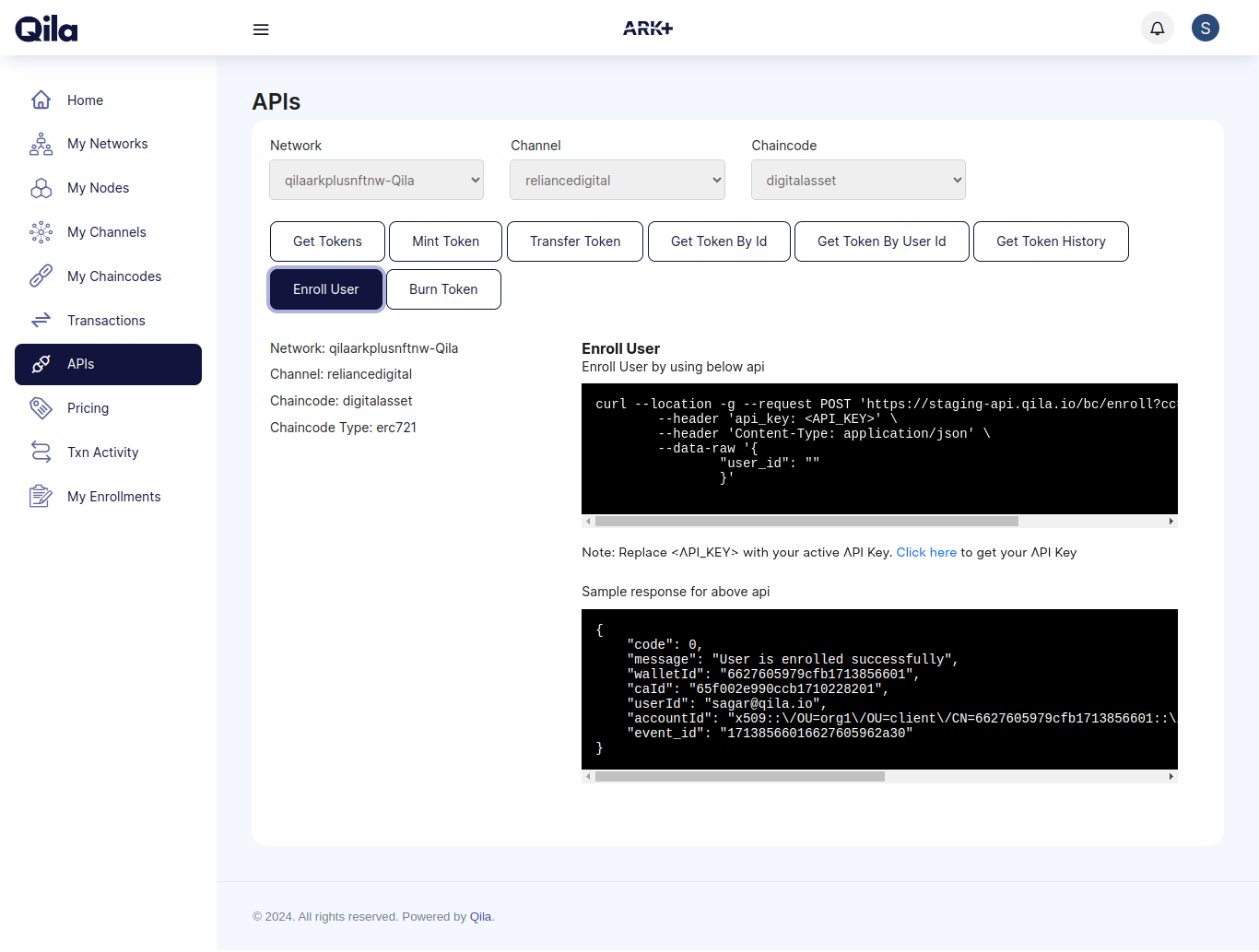Open the Chaincode dropdown
Screen dimensions: 1259x952
[x=858, y=180]
